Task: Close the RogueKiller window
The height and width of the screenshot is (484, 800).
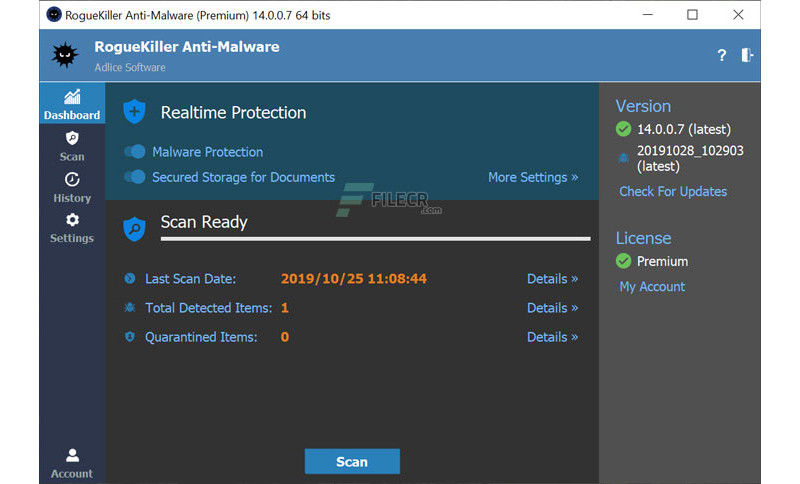Action: [x=738, y=15]
